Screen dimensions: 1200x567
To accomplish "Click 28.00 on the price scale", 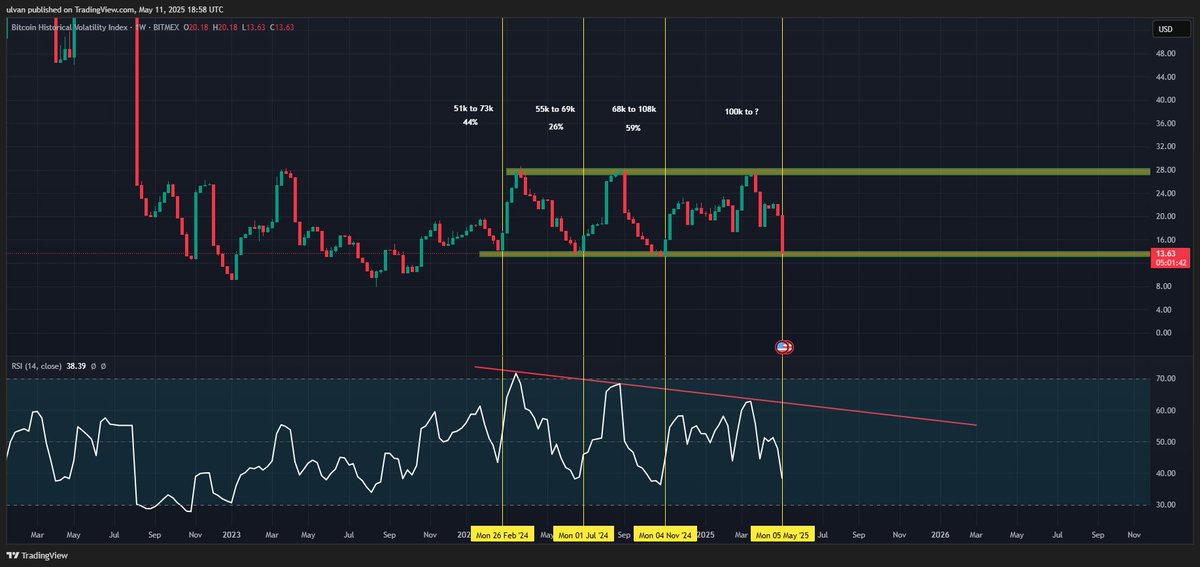I will click(x=1165, y=170).
